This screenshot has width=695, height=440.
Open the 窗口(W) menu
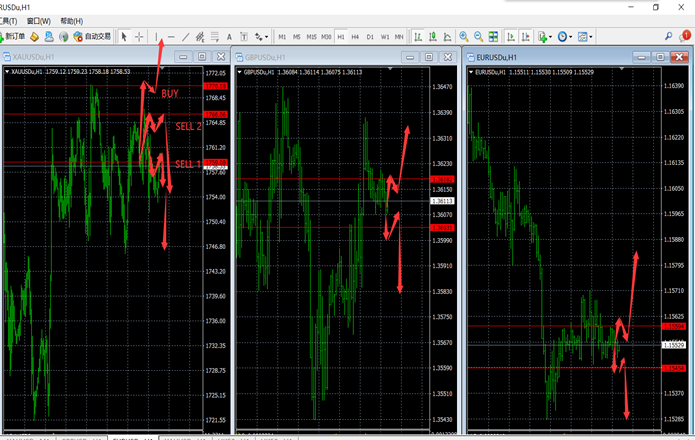coord(40,20)
